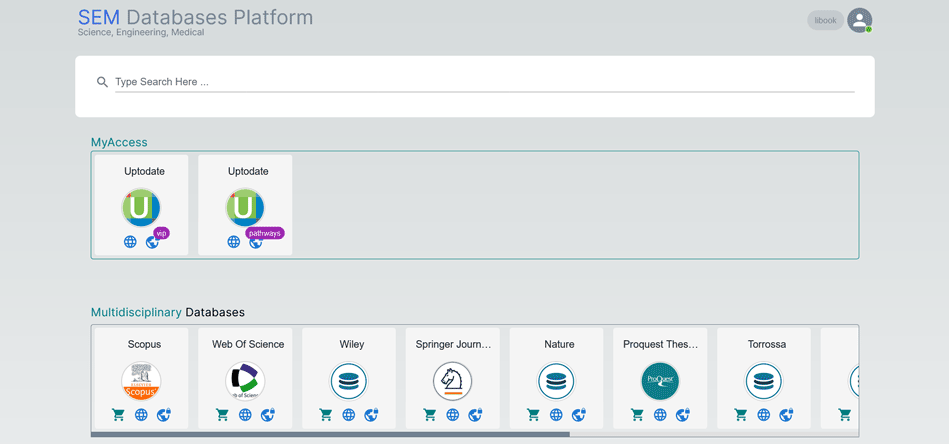
Task: Focus the Type Search Here field
Action: 484,82
